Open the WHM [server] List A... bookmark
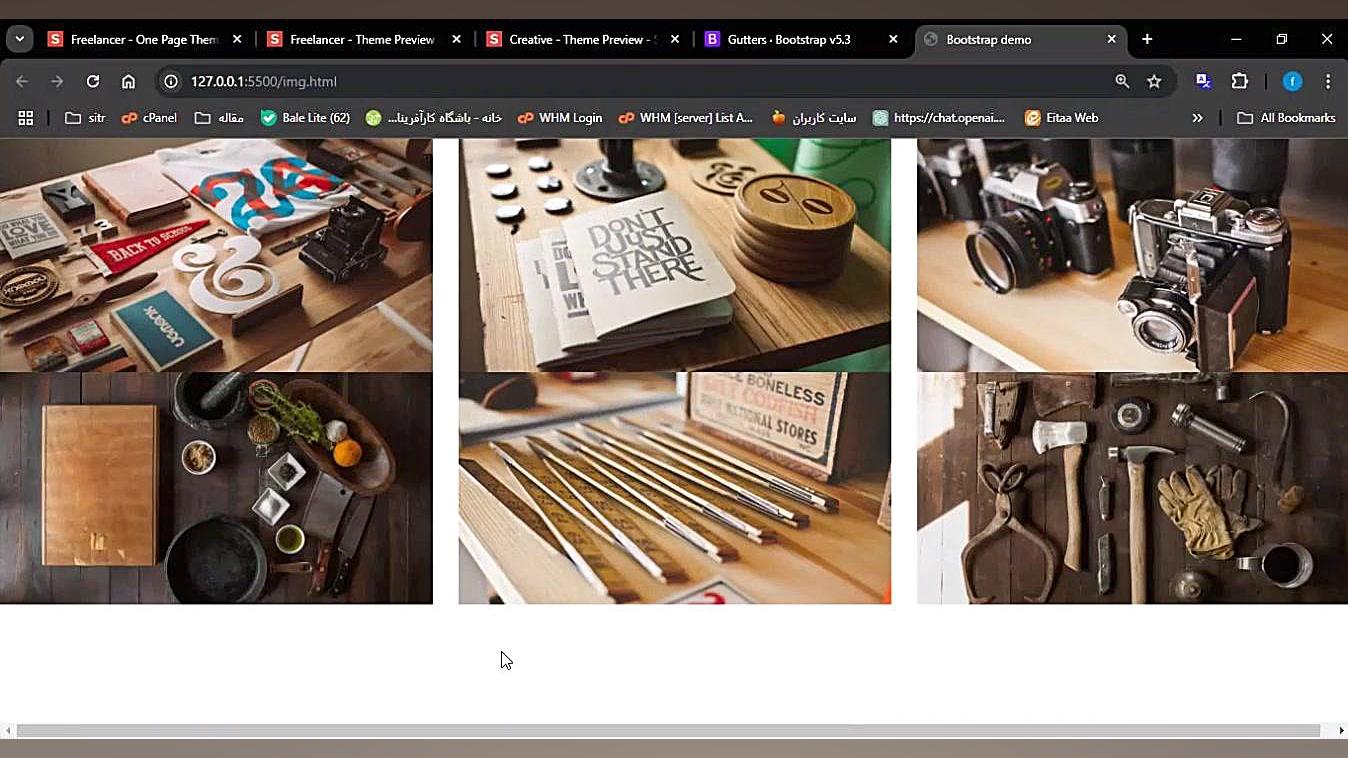1348x758 pixels. [x=685, y=118]
